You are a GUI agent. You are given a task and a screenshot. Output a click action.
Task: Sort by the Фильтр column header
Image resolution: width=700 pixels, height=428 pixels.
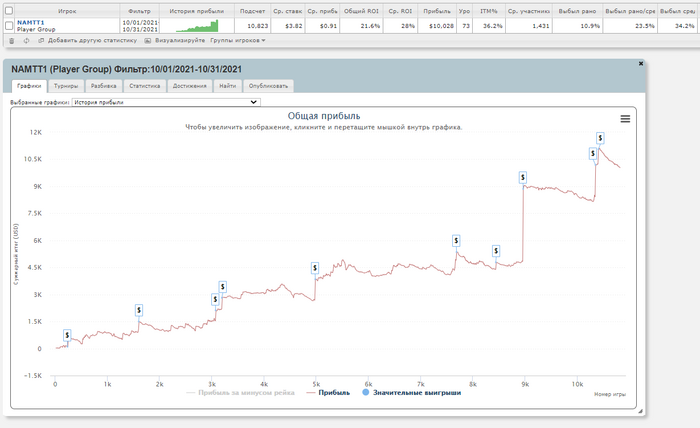(x=139, y=11)
